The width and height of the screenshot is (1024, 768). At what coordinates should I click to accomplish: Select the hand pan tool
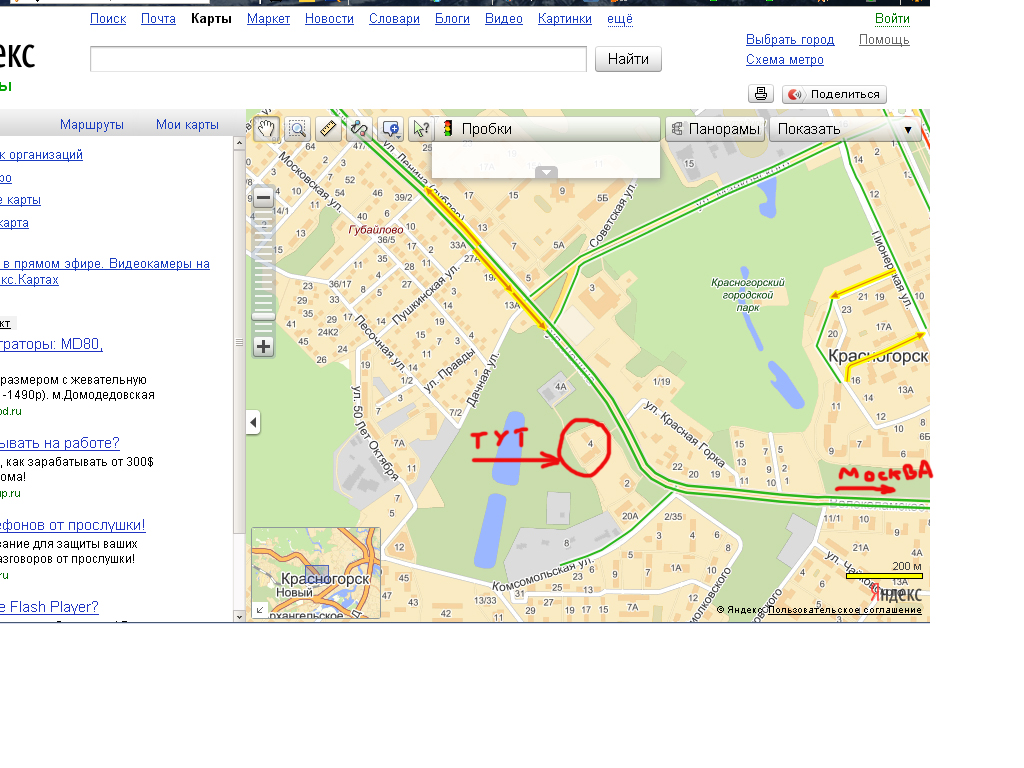(266, 129)
